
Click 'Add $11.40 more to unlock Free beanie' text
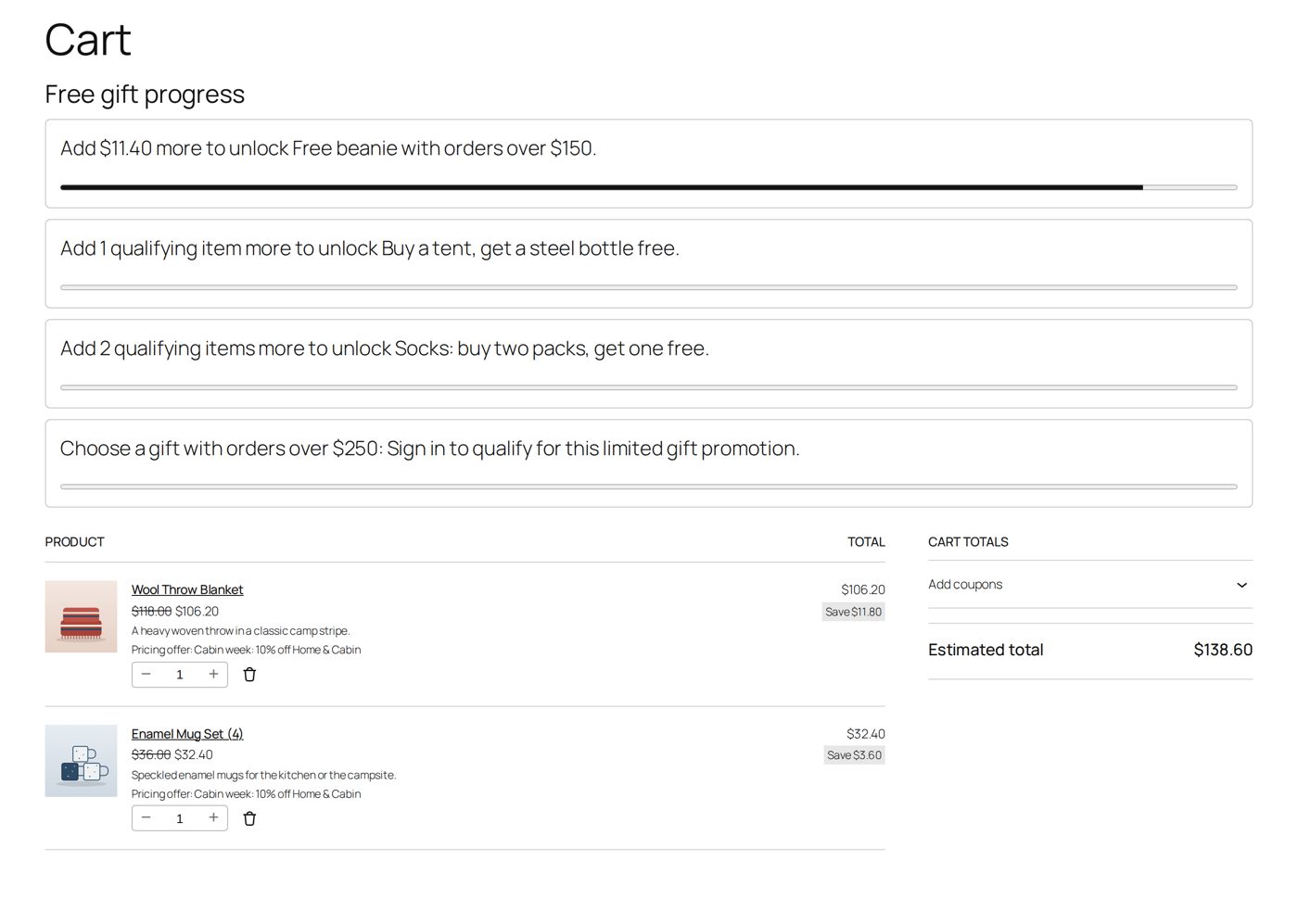(x=328, y=148)
